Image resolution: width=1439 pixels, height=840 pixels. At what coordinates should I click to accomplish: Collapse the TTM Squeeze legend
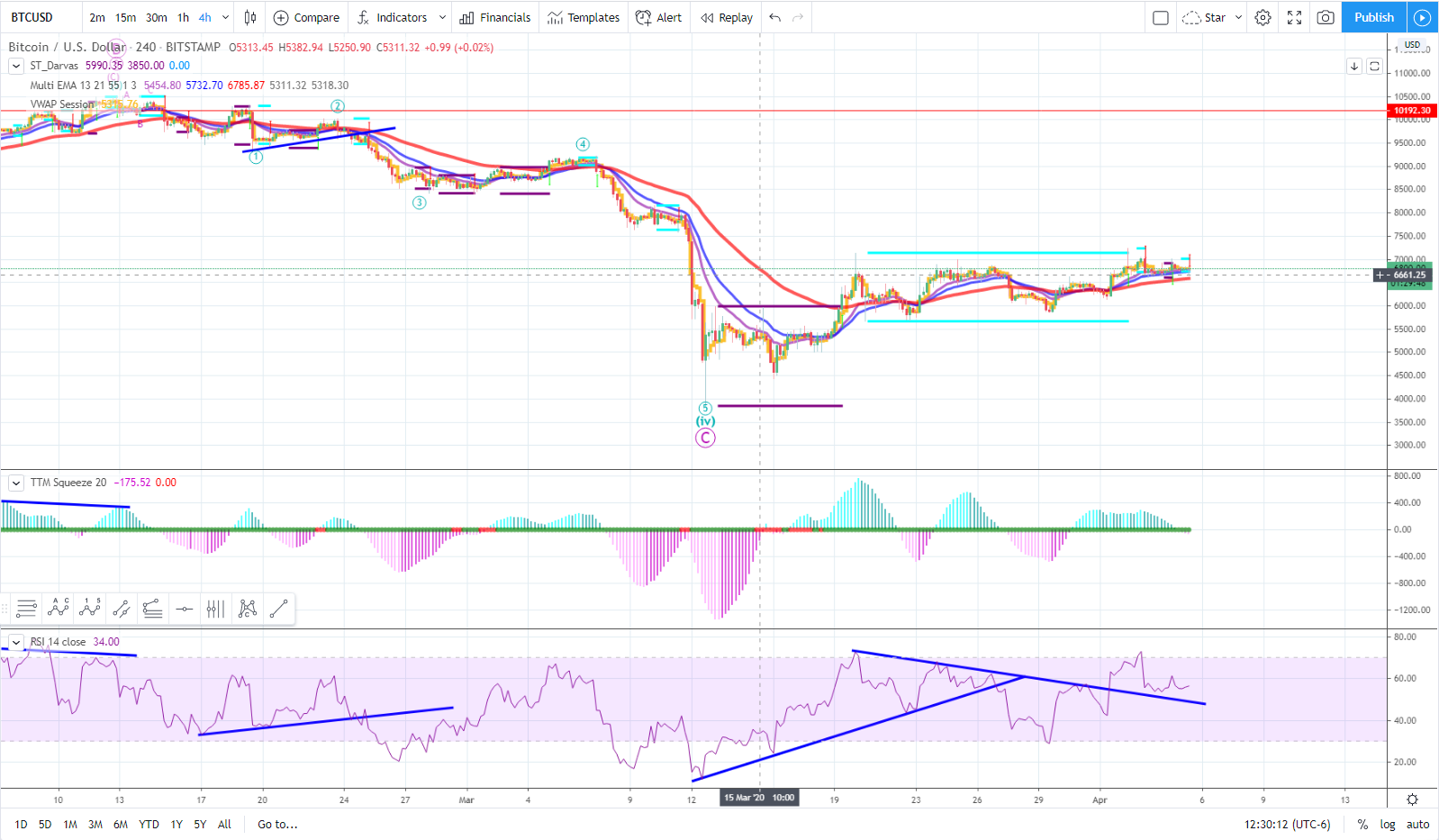click(x=16, y=483)
